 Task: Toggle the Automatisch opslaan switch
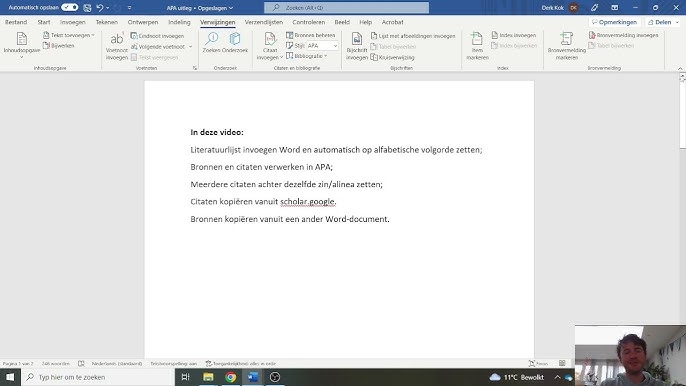[70, 7]
